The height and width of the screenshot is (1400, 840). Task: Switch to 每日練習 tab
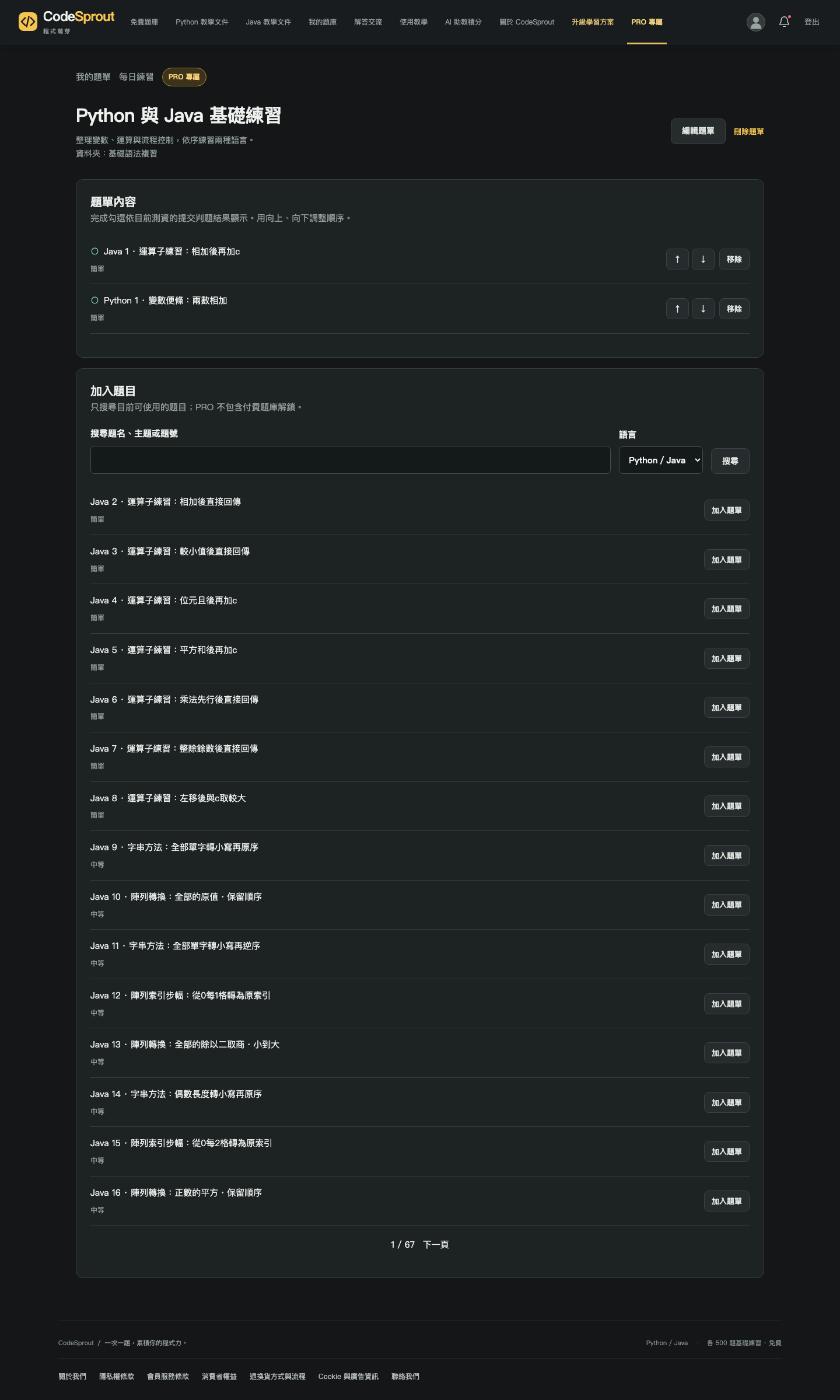click(136, 77)
